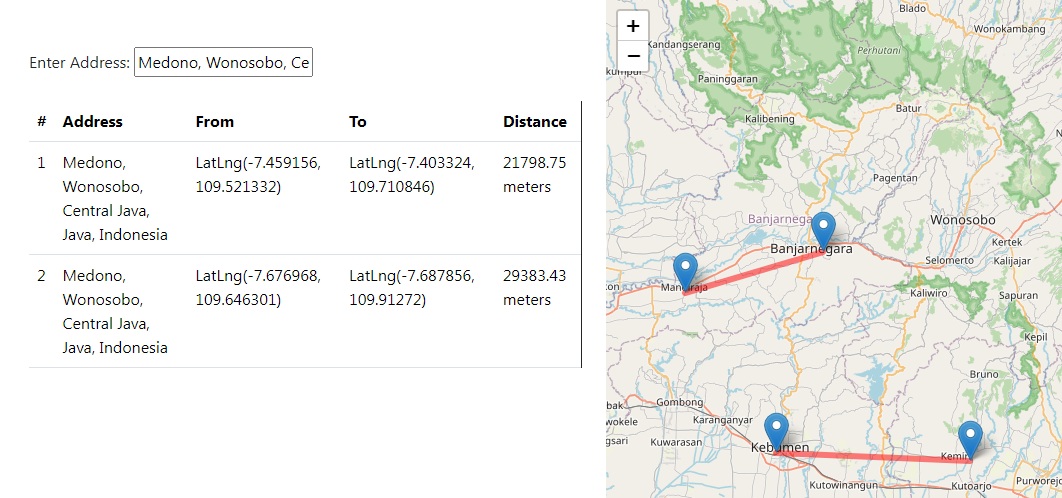1062x498 pixels.
Task: Select the map marker at Banjarnegara
Action: point(823,231)
